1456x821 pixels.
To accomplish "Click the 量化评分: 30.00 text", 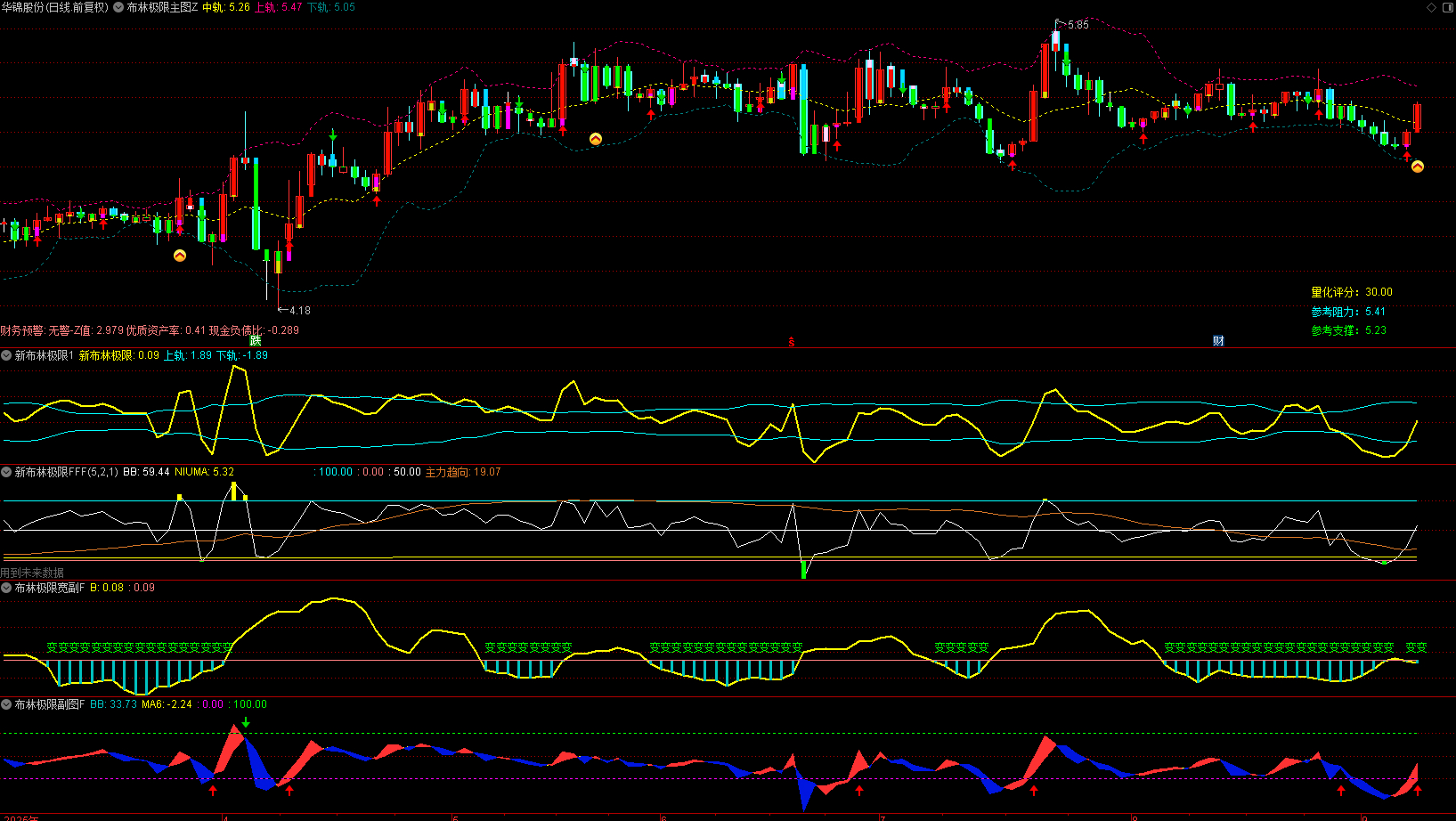I will (x=1352, y=292).
